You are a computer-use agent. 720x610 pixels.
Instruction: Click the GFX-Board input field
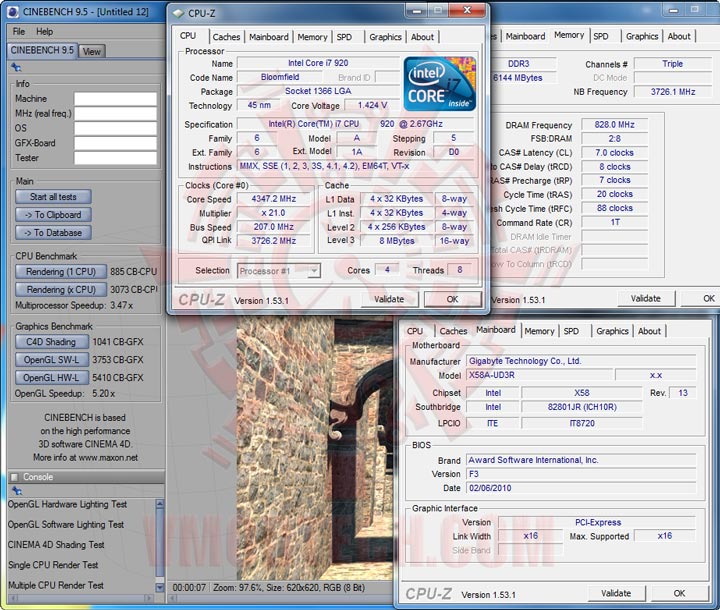click(115, 143)
